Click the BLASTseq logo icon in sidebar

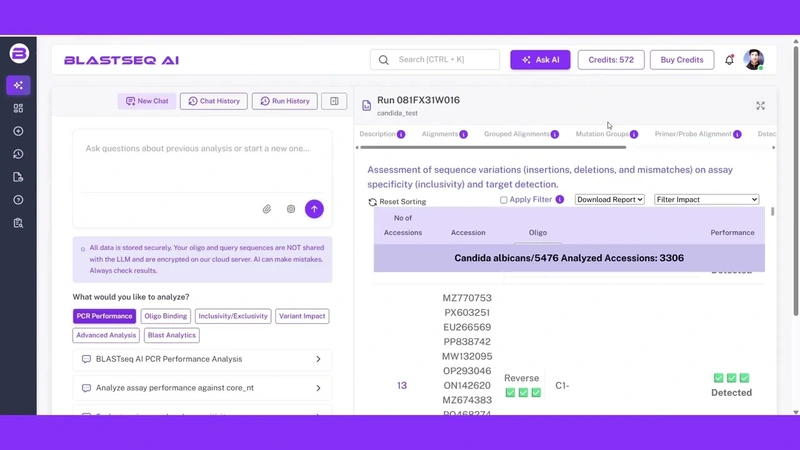[x=19, y=54]
